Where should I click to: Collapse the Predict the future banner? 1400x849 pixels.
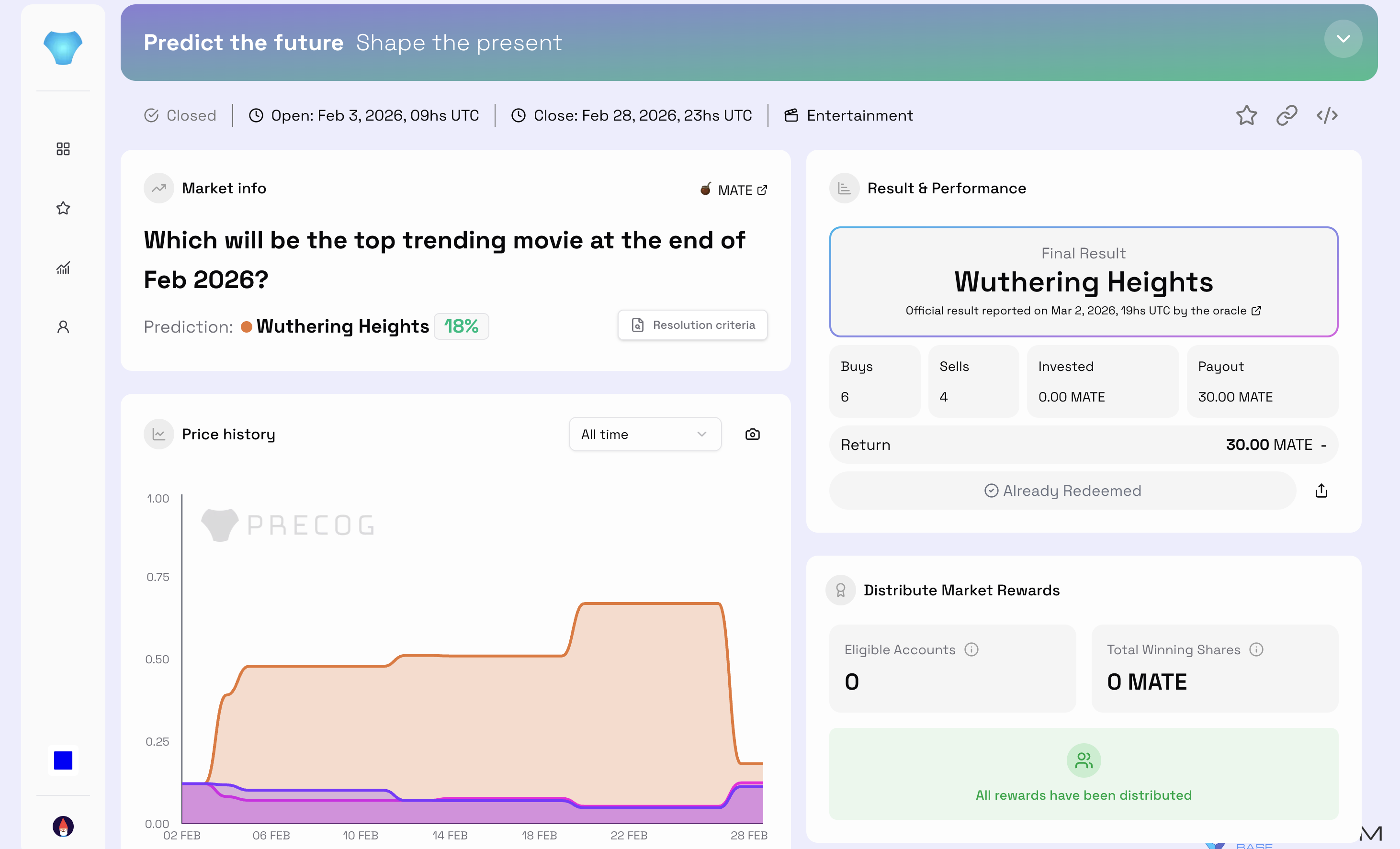tap(1343, 39)
